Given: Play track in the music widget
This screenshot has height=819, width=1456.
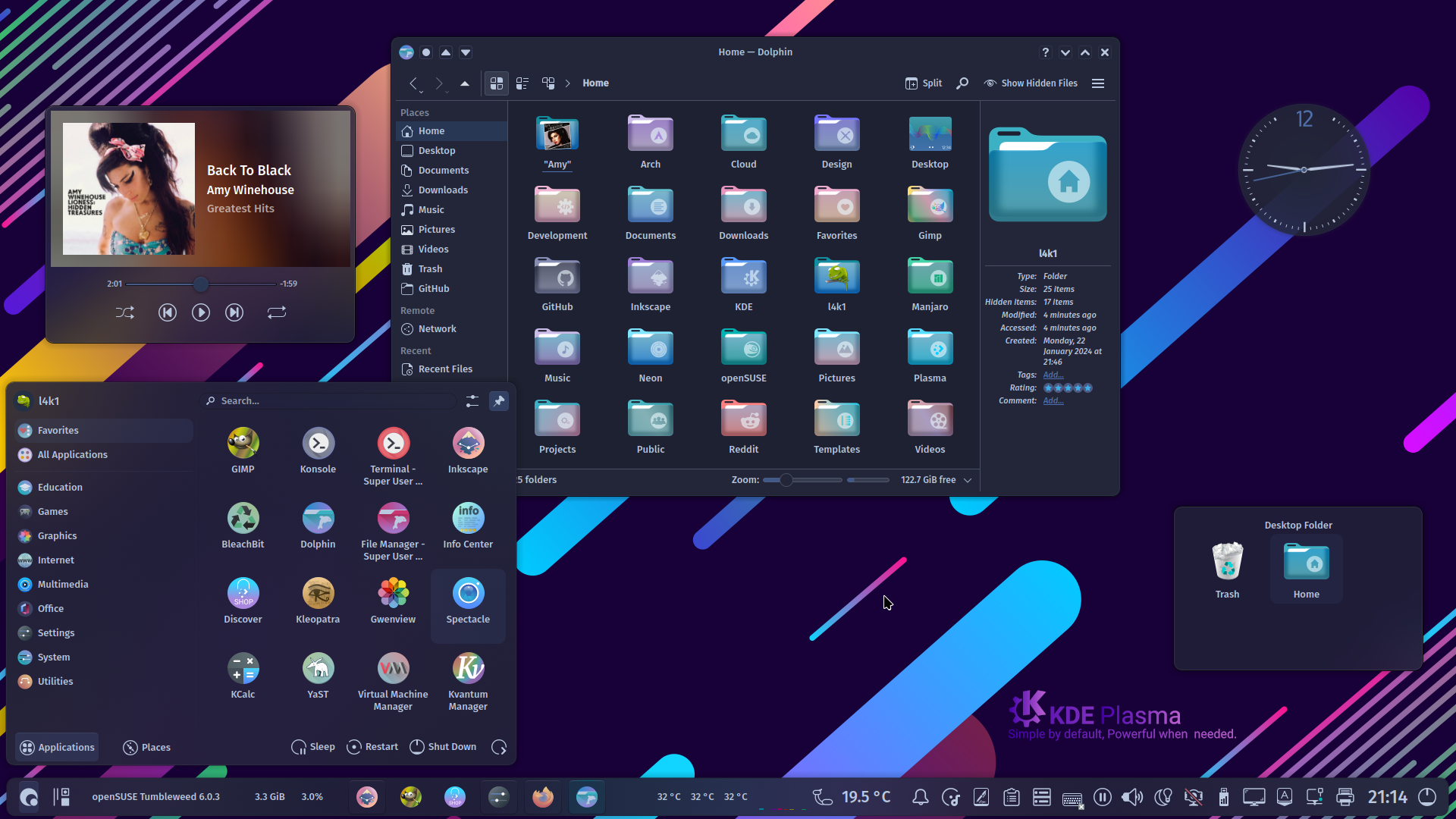Looking at the screenshot, I should 201,312.
